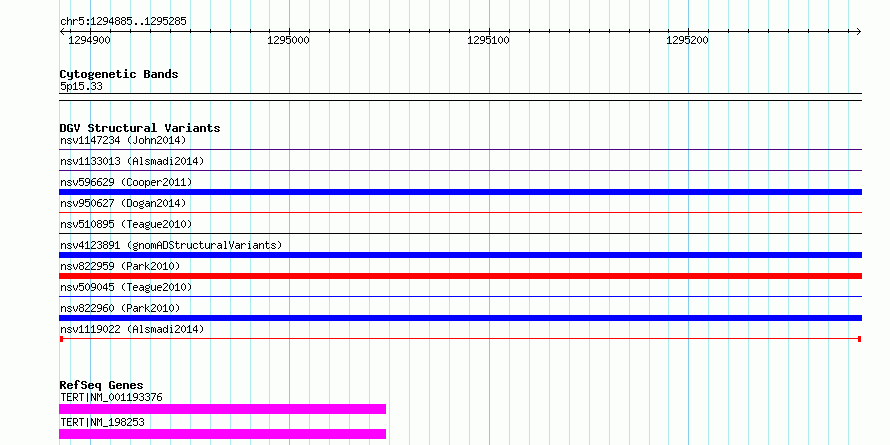Select the 5p15.33 band label
890x445 pixels.
[x=81, y=87]
